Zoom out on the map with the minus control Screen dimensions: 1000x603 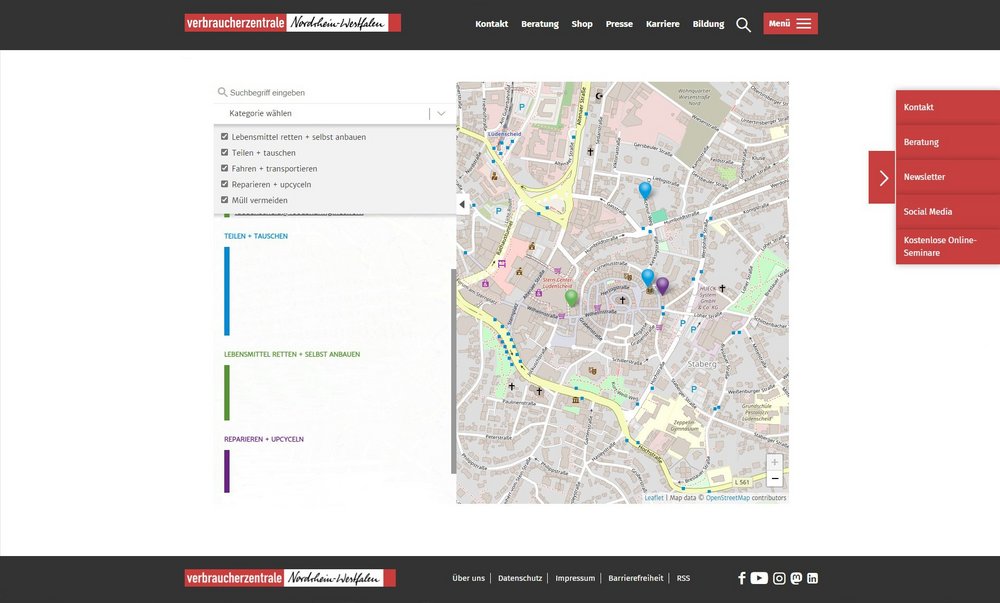774,478
